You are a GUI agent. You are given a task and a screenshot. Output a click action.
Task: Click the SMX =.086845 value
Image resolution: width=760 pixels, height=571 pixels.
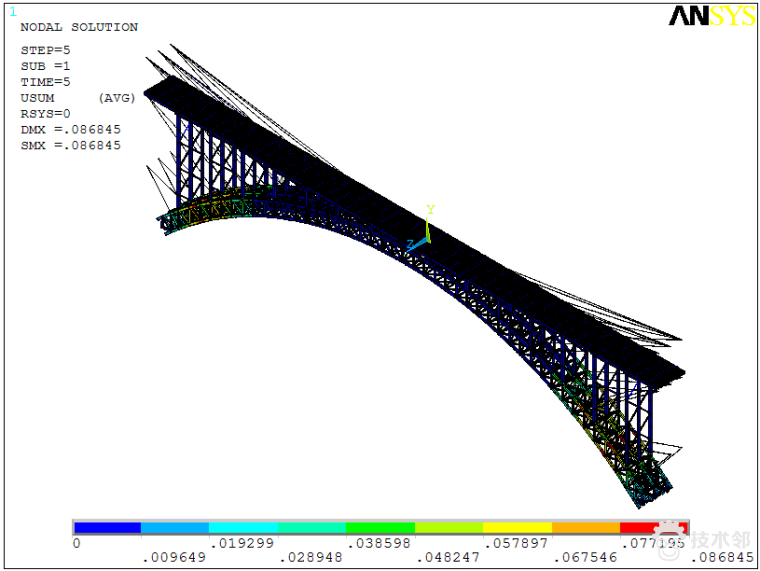[x=70, y=145]
